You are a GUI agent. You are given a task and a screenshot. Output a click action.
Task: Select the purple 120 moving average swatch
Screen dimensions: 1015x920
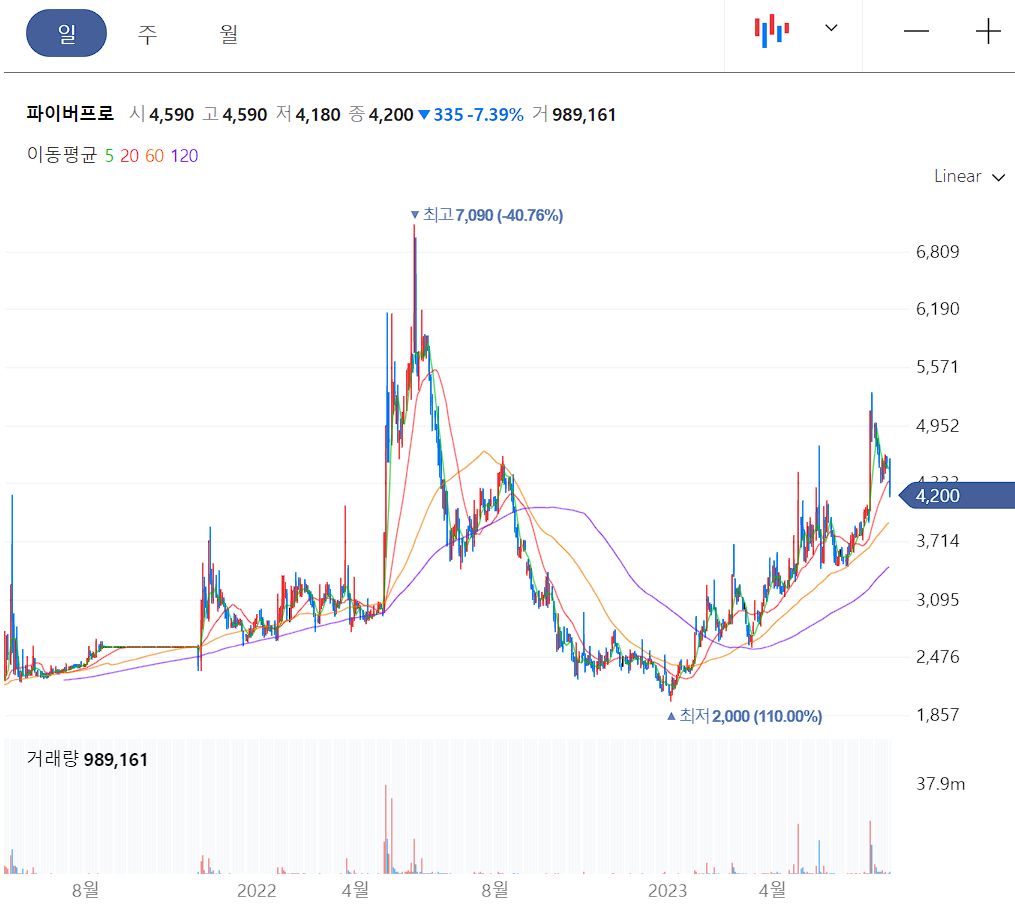coord(183,156)
